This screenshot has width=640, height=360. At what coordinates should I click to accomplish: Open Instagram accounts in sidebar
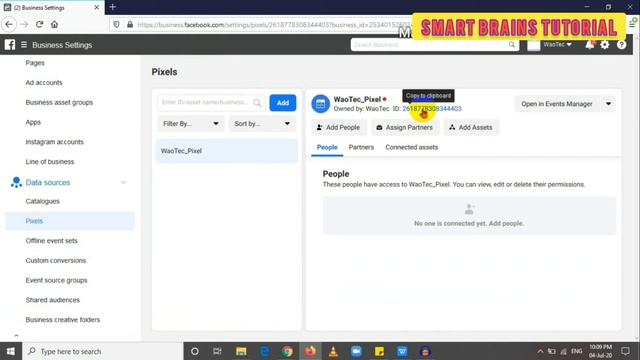(54, 142)
